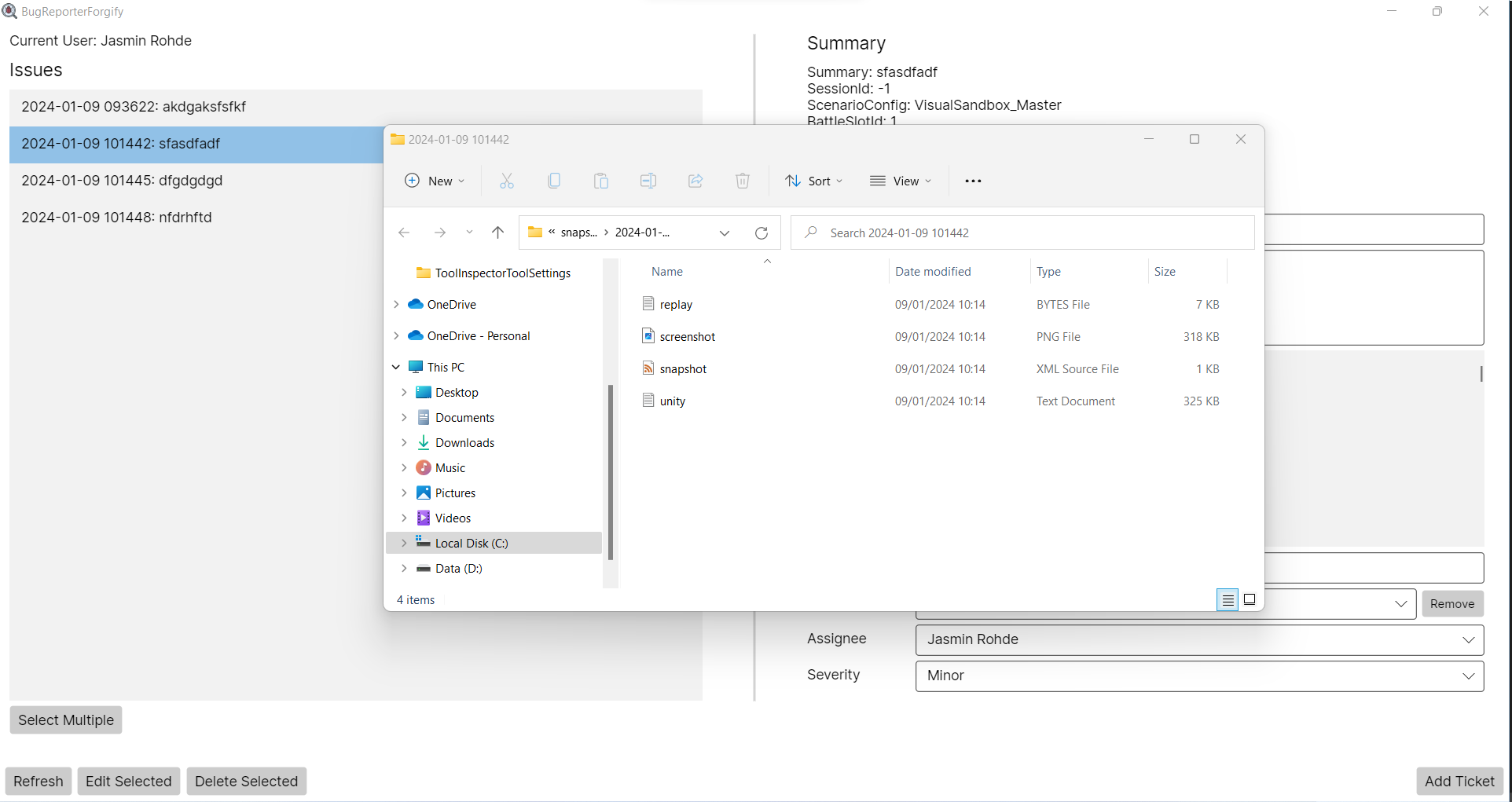
Task: Click the Delete Selected button
Action: pyautogui.click(x=246, y=781)
